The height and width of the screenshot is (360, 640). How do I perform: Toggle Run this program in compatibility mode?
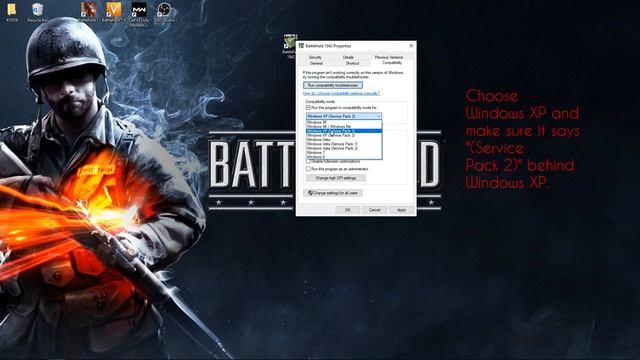308,108
